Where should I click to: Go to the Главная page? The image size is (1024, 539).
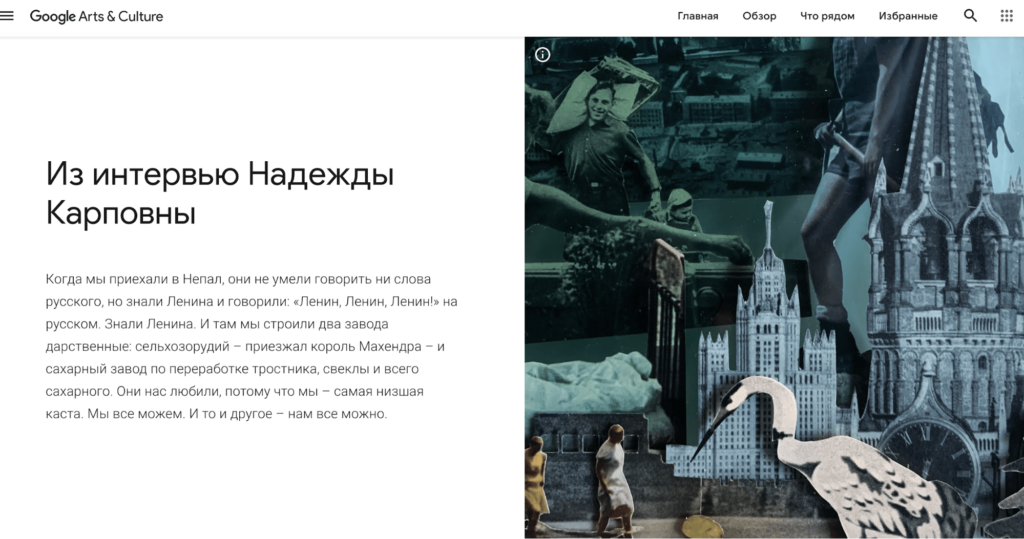click(x=697, y=16)
